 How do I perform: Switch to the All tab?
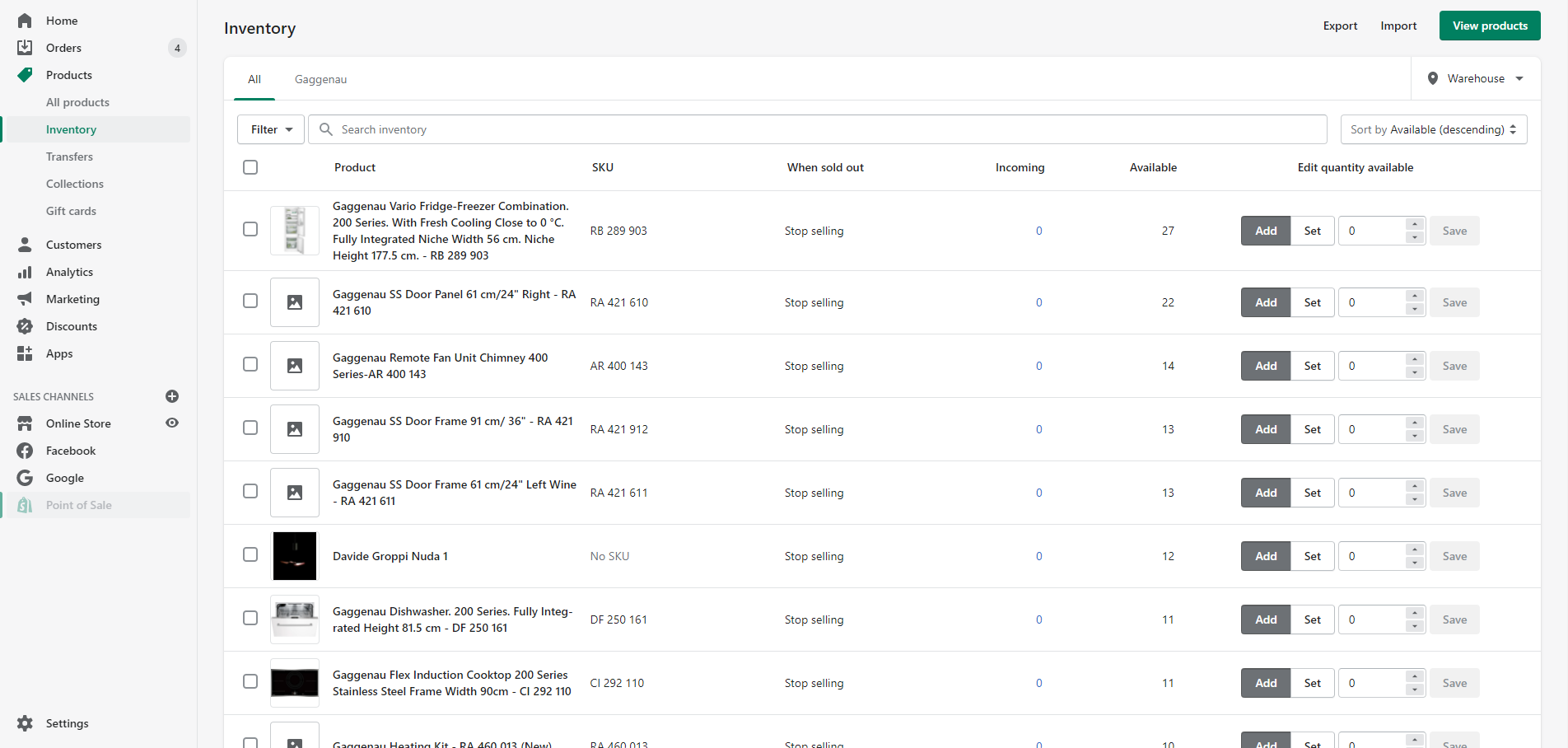pos(254,79)
